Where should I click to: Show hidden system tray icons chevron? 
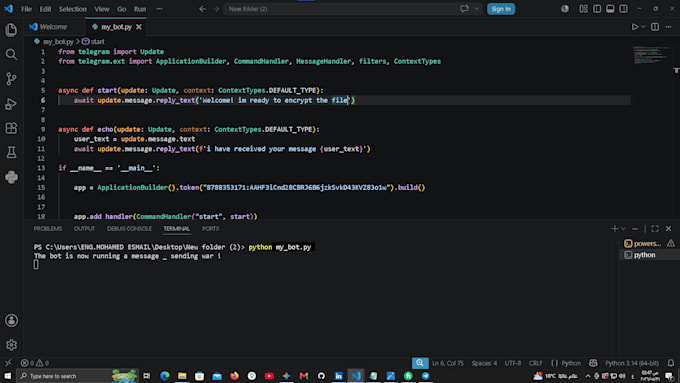pyautogui.click(x=588, y=376)
